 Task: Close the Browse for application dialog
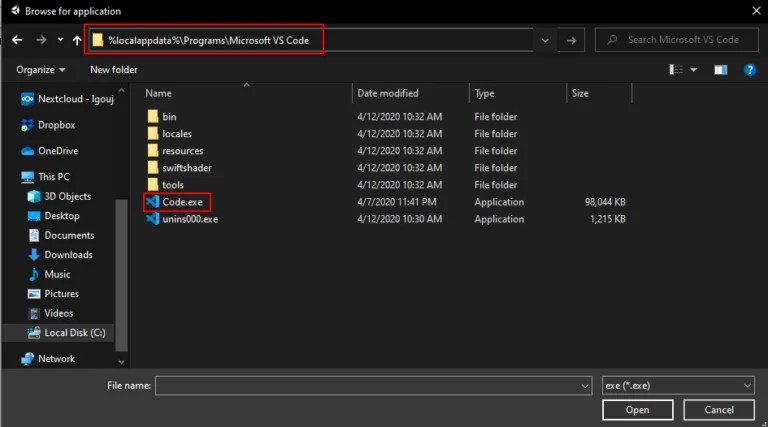756,11
